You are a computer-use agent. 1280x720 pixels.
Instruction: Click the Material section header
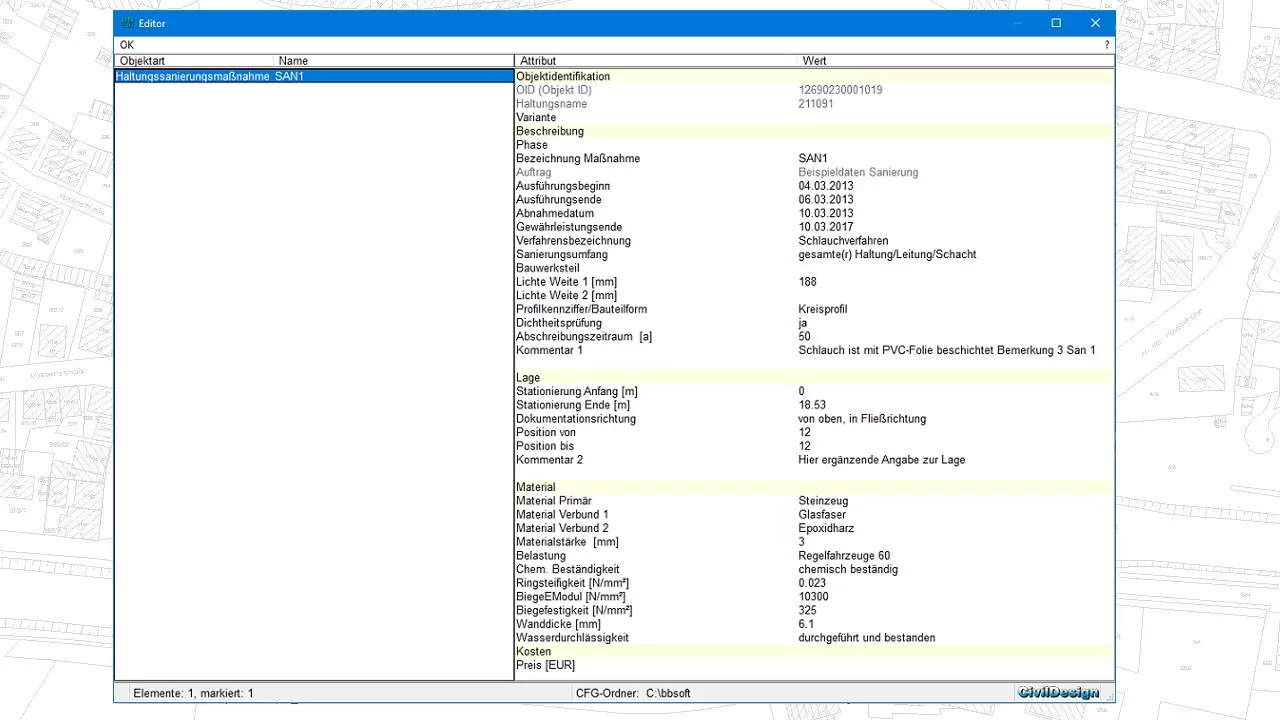coord(813,487)
